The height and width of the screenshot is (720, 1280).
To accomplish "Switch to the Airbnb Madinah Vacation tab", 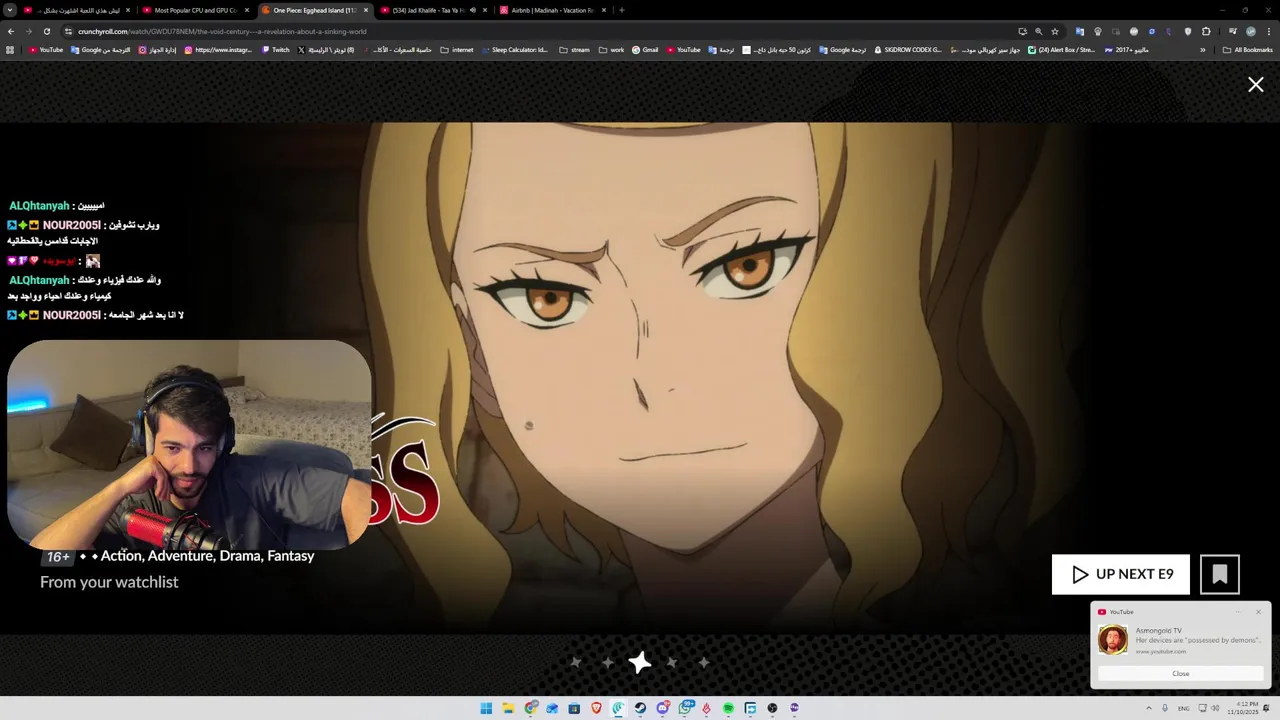I will pos(552,10).
